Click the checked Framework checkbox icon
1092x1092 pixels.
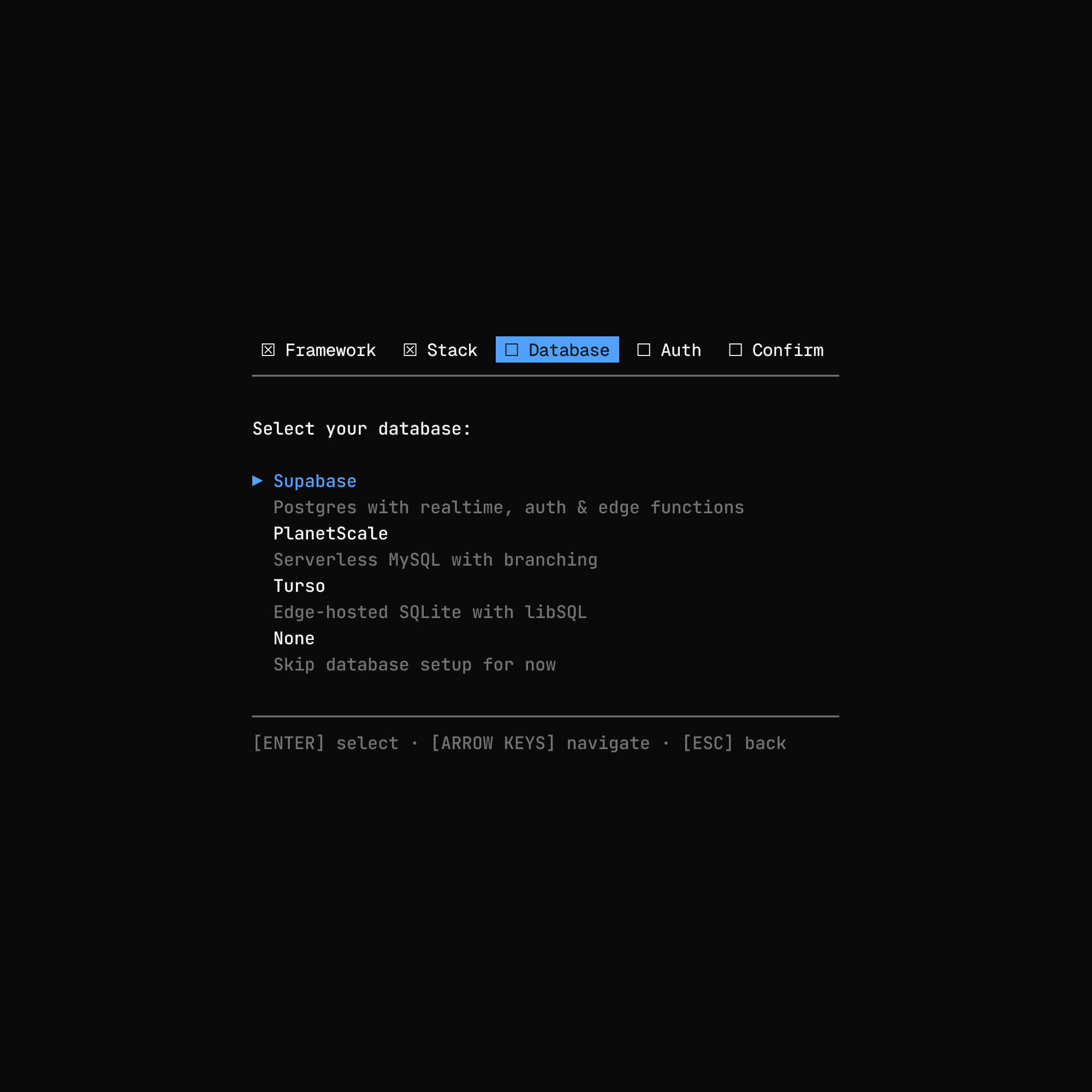[268, 350]
